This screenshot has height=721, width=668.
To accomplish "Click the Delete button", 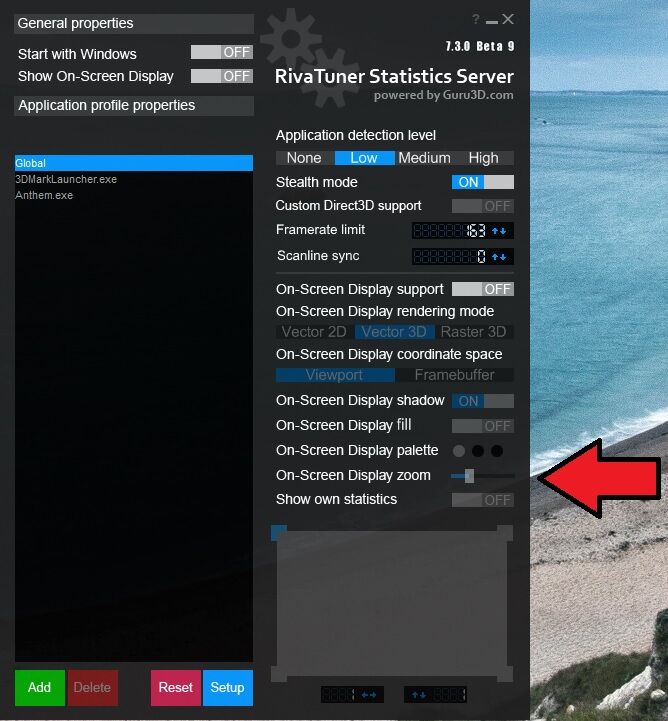I will click(92, 687).
